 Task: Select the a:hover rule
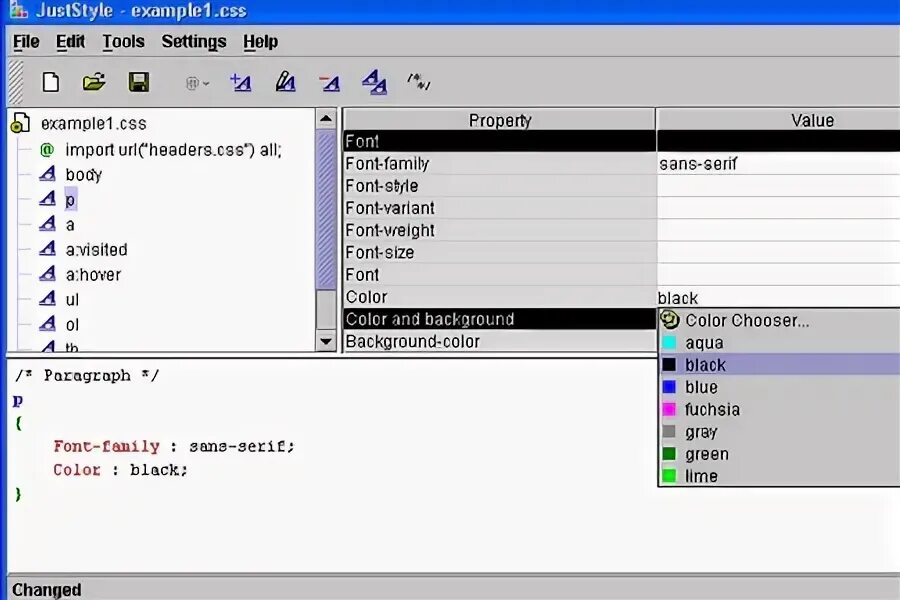(x=93, y=274)
